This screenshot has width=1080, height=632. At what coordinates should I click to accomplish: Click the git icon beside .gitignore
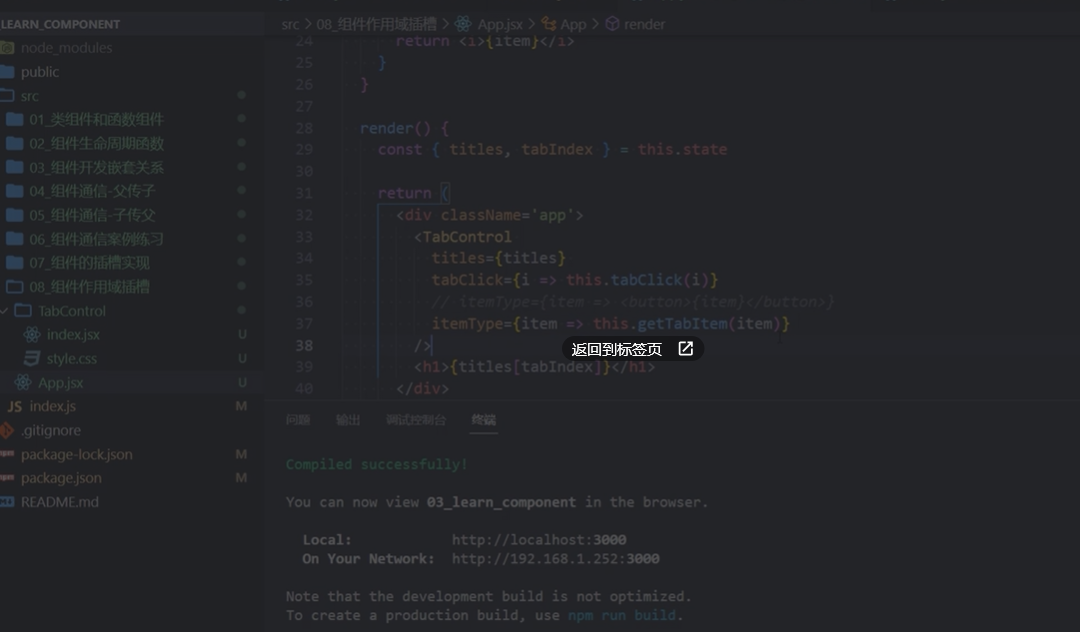coord(7,430)
